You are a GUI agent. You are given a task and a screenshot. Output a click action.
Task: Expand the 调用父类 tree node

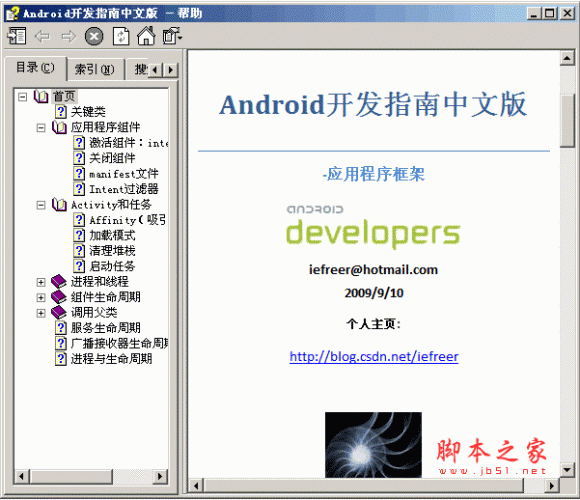(x=41, y=313)
